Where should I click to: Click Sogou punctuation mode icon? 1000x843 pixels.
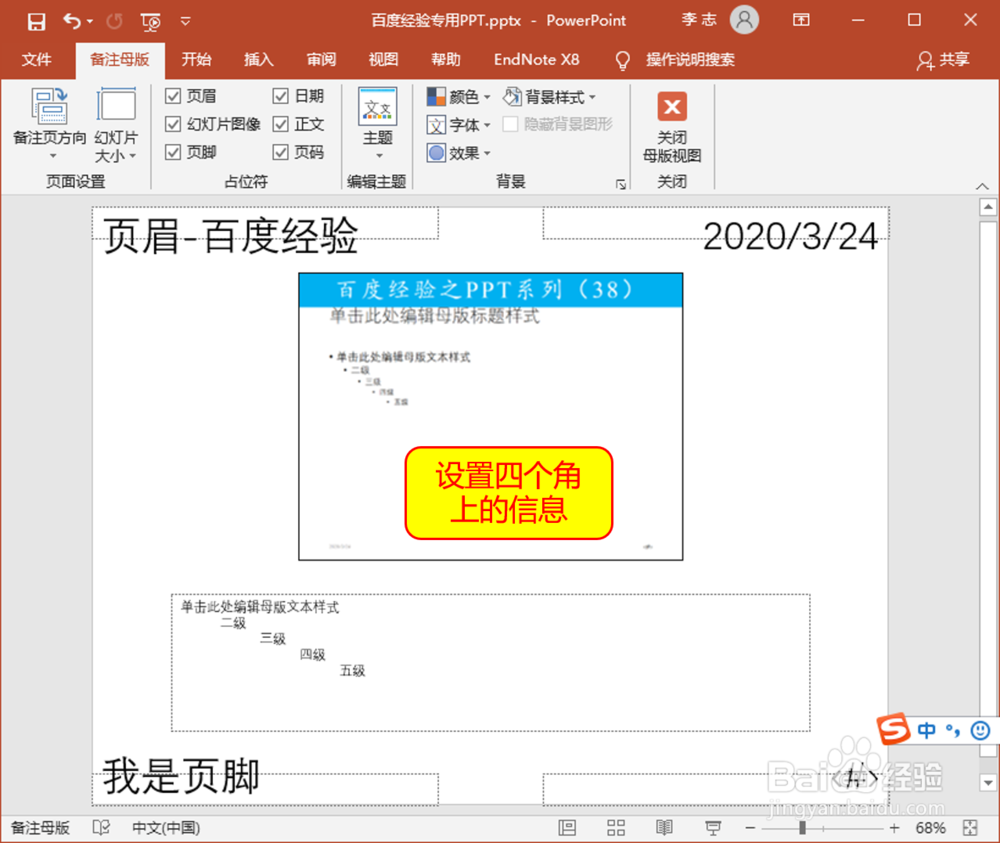(953, 729)
